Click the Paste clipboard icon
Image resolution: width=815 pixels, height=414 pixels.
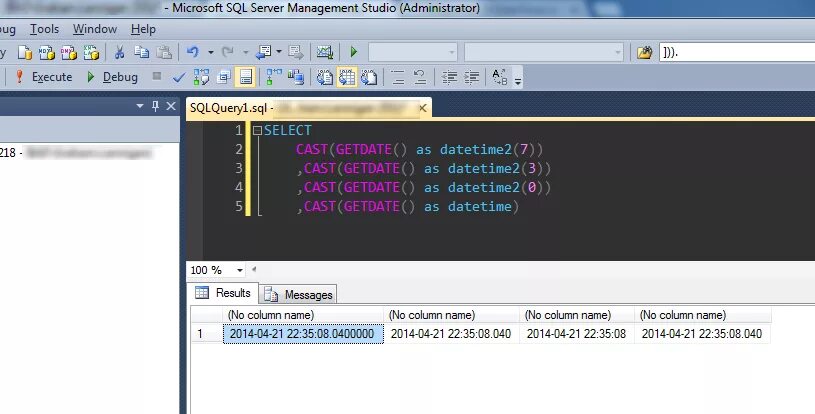[164, 52]
